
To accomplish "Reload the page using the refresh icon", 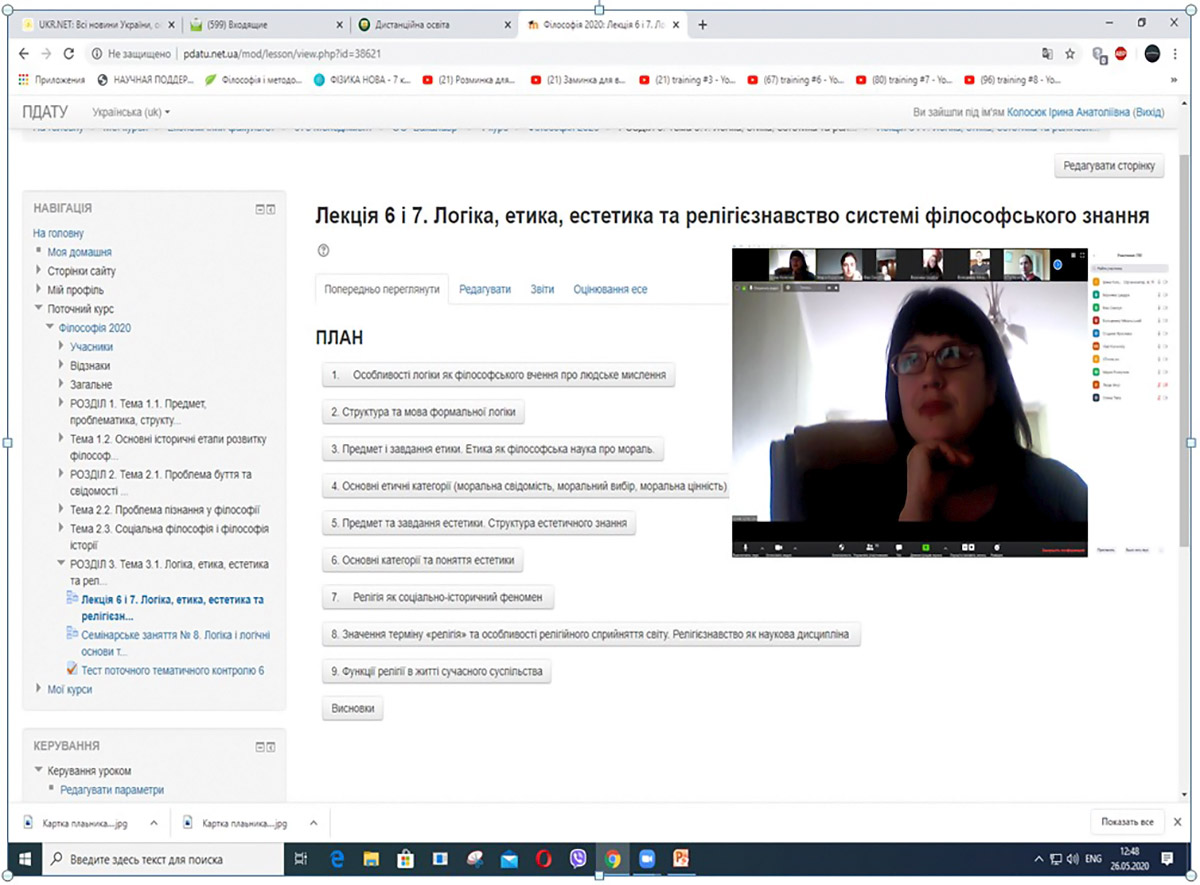I will click(69, 54).
